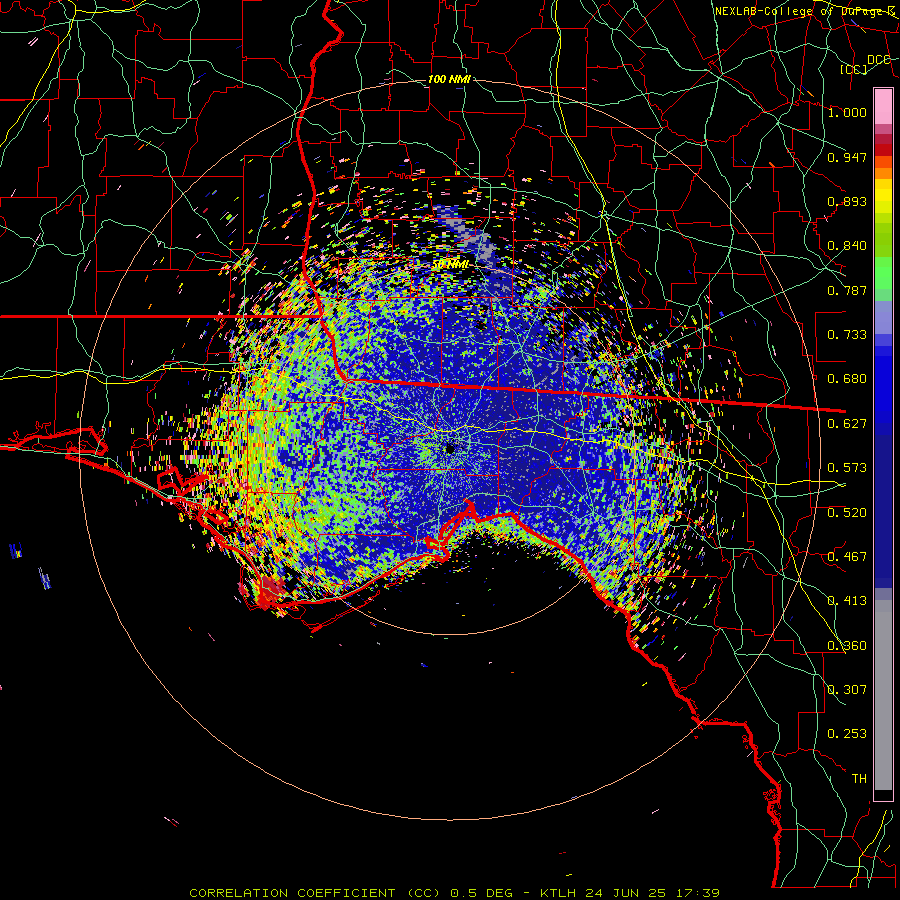Image resolution: width=900 pixels, height=900 pixels.
Task: Click the 0.467 scale label
Action: pyautogui.click(x=847, y=557)
